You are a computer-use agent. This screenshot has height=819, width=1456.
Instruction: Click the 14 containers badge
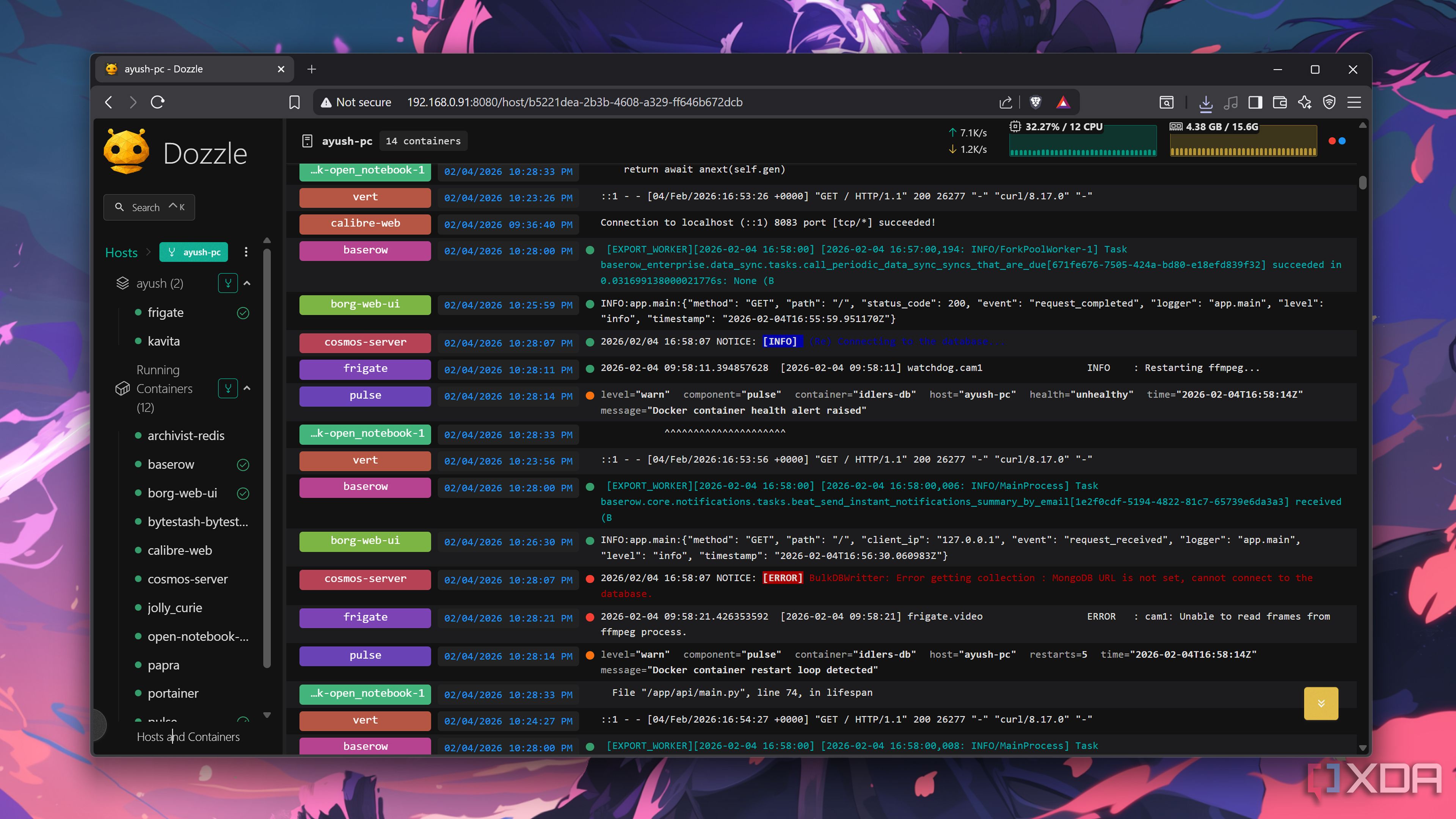(423, 141)
